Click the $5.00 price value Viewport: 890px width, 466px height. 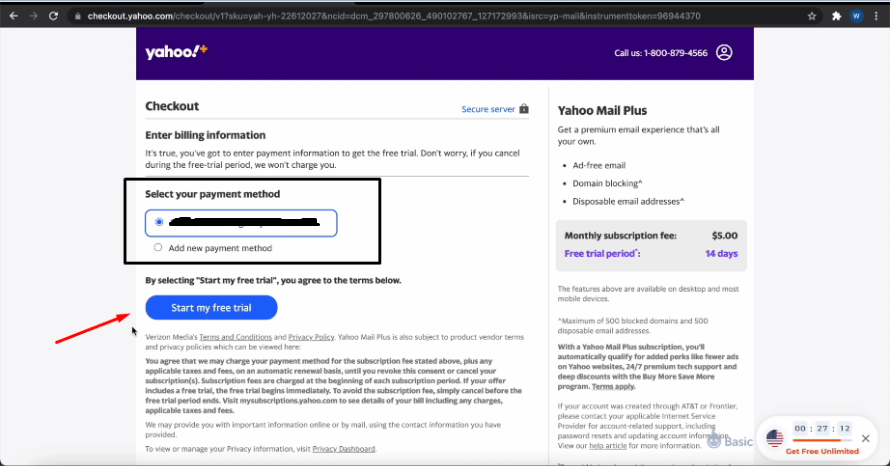[x=725, y=236]
